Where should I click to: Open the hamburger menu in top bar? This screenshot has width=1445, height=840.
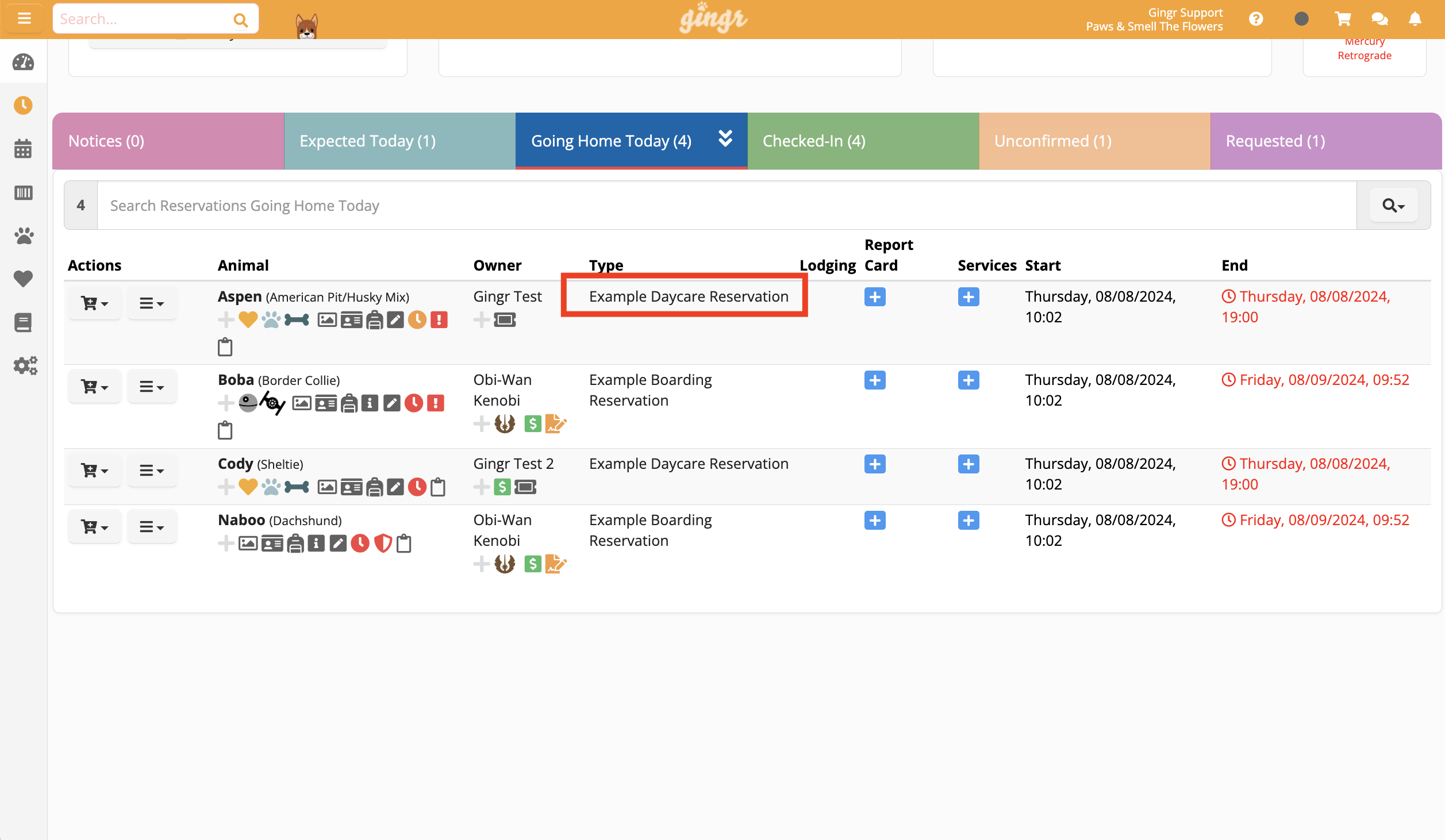point(24,18)
